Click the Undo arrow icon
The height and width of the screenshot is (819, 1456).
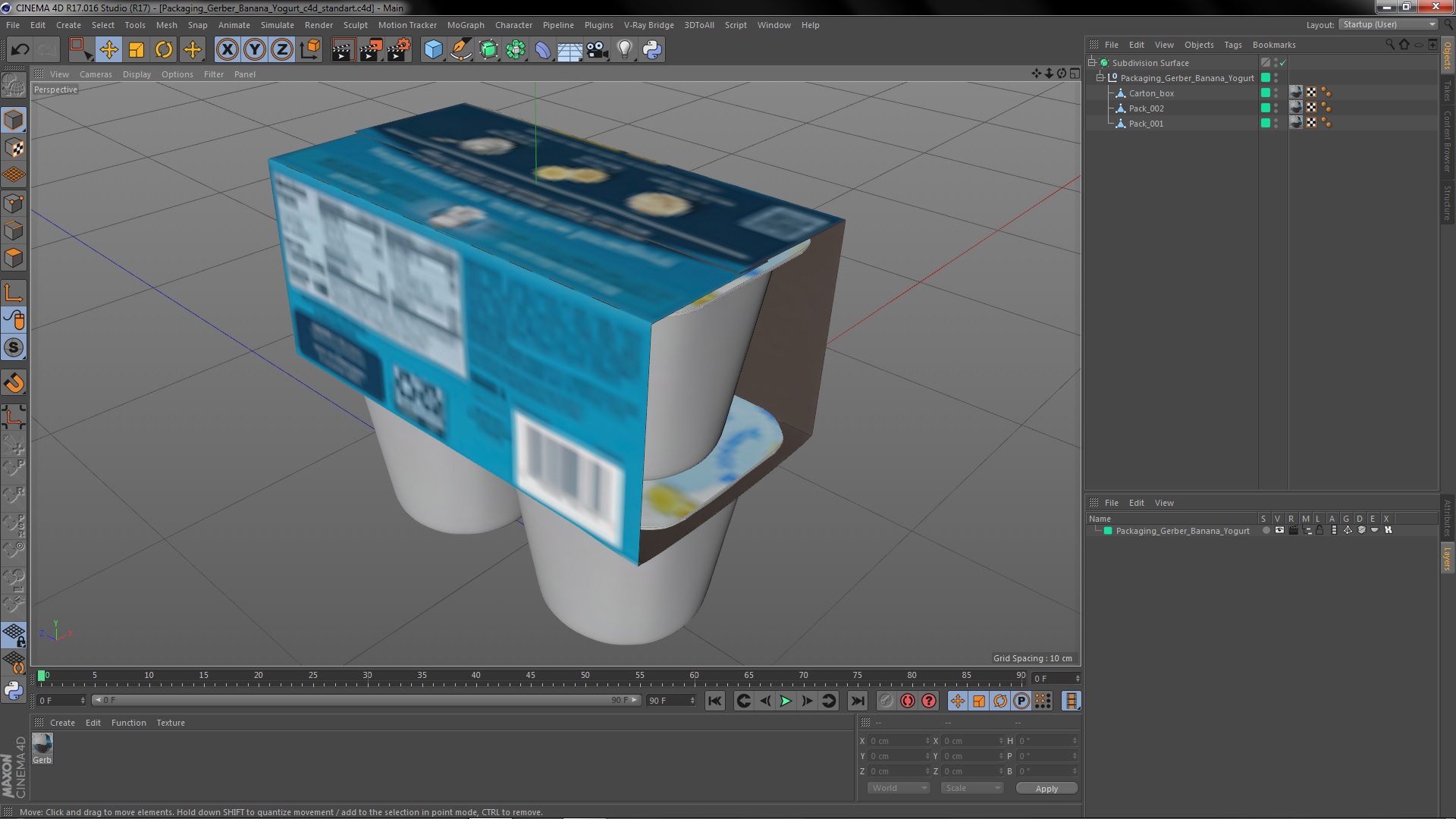(20, 50)
